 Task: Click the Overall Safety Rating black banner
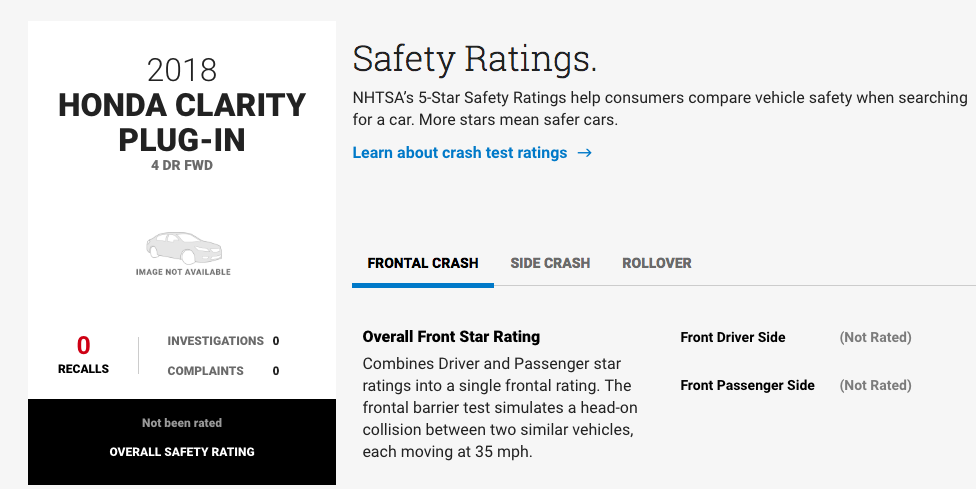182,452
